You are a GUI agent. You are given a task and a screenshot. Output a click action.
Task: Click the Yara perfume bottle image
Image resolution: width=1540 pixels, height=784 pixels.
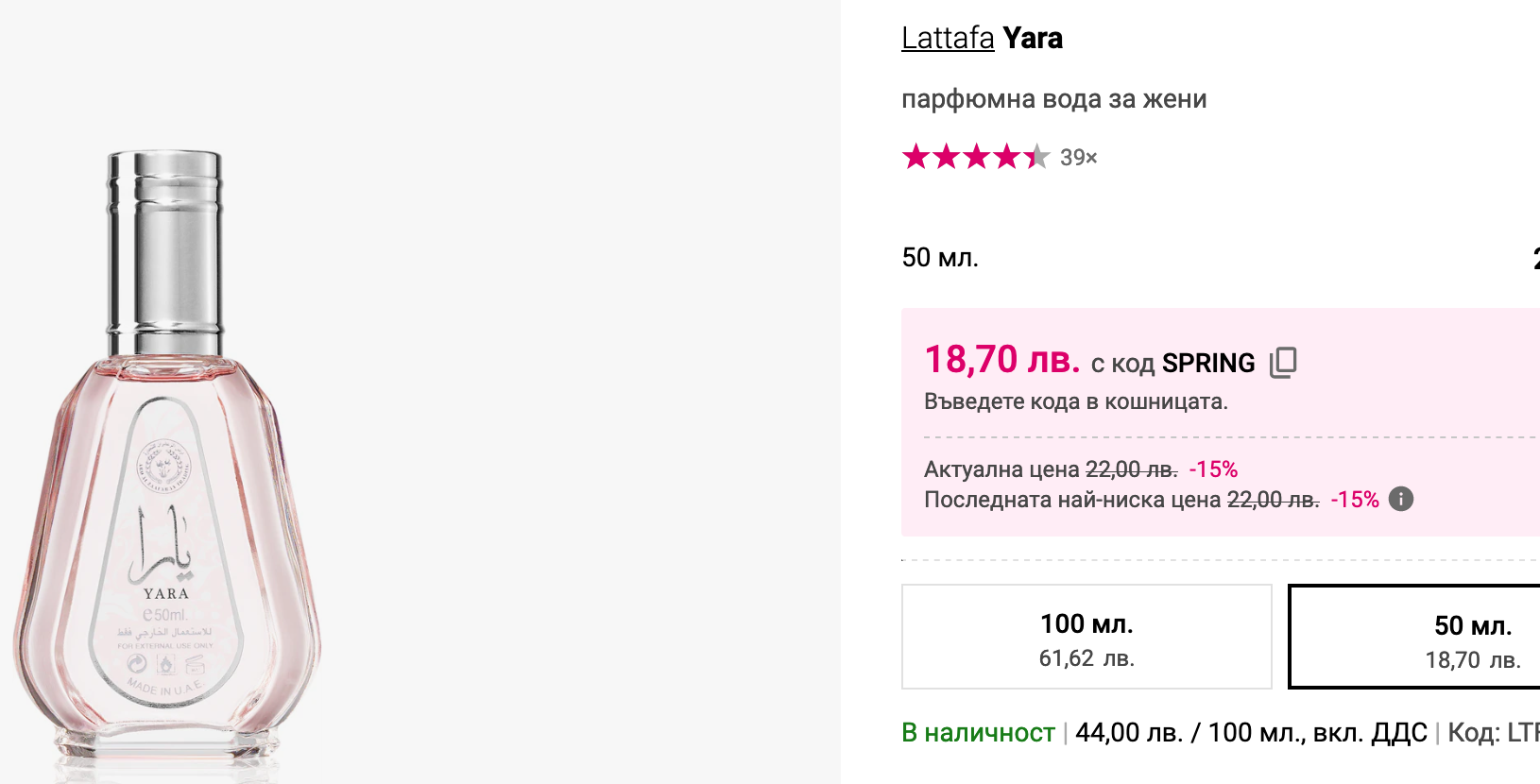(167, 463)
